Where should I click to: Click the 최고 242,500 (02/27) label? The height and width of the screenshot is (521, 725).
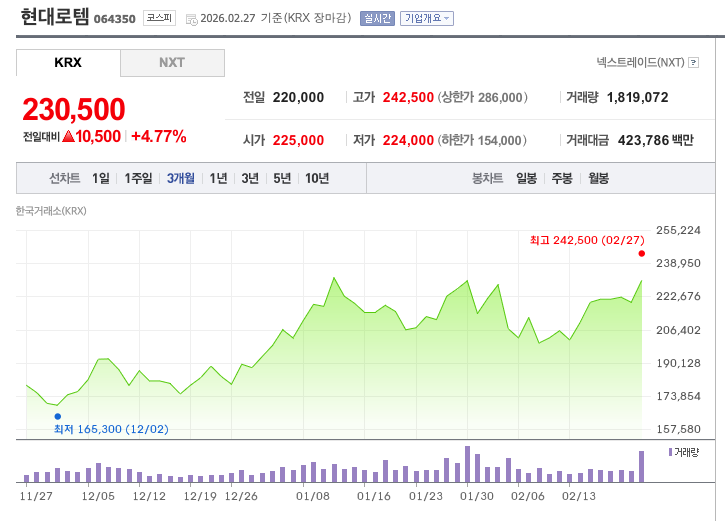587,240
